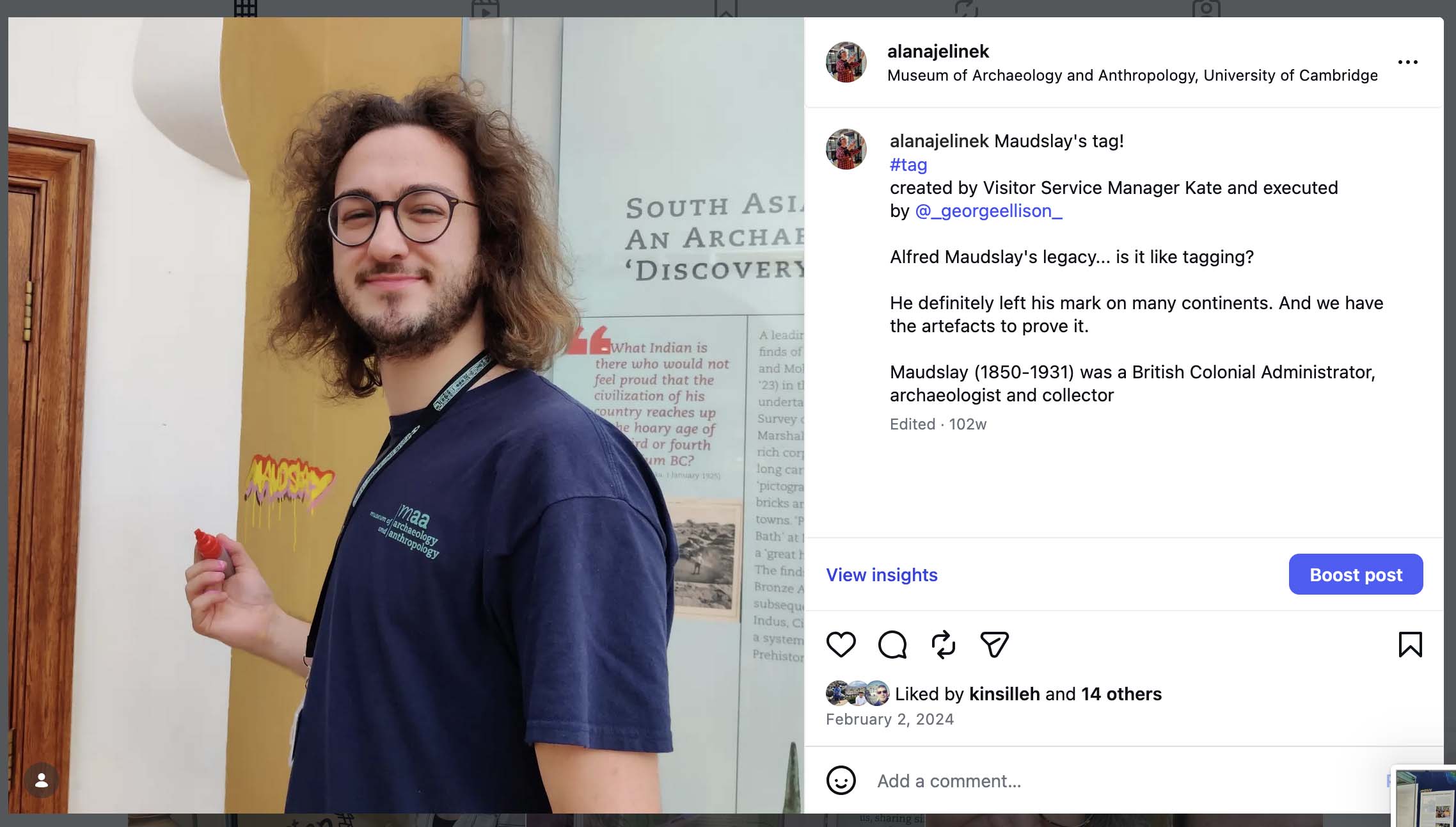Click the Boost post button

(x=1356, y=574)
